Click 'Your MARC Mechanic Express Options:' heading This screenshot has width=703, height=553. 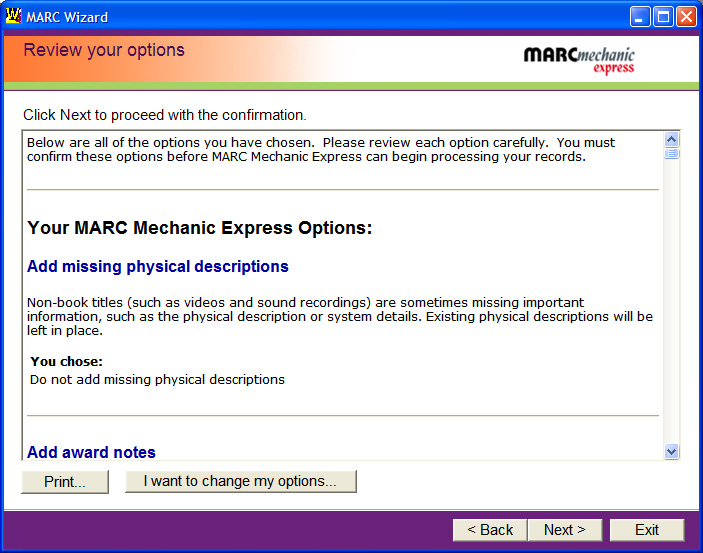coord(200,228)
